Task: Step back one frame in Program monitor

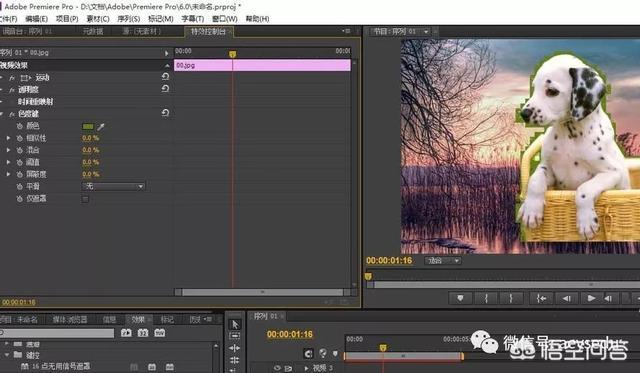Action: click(x=567, y=298)
